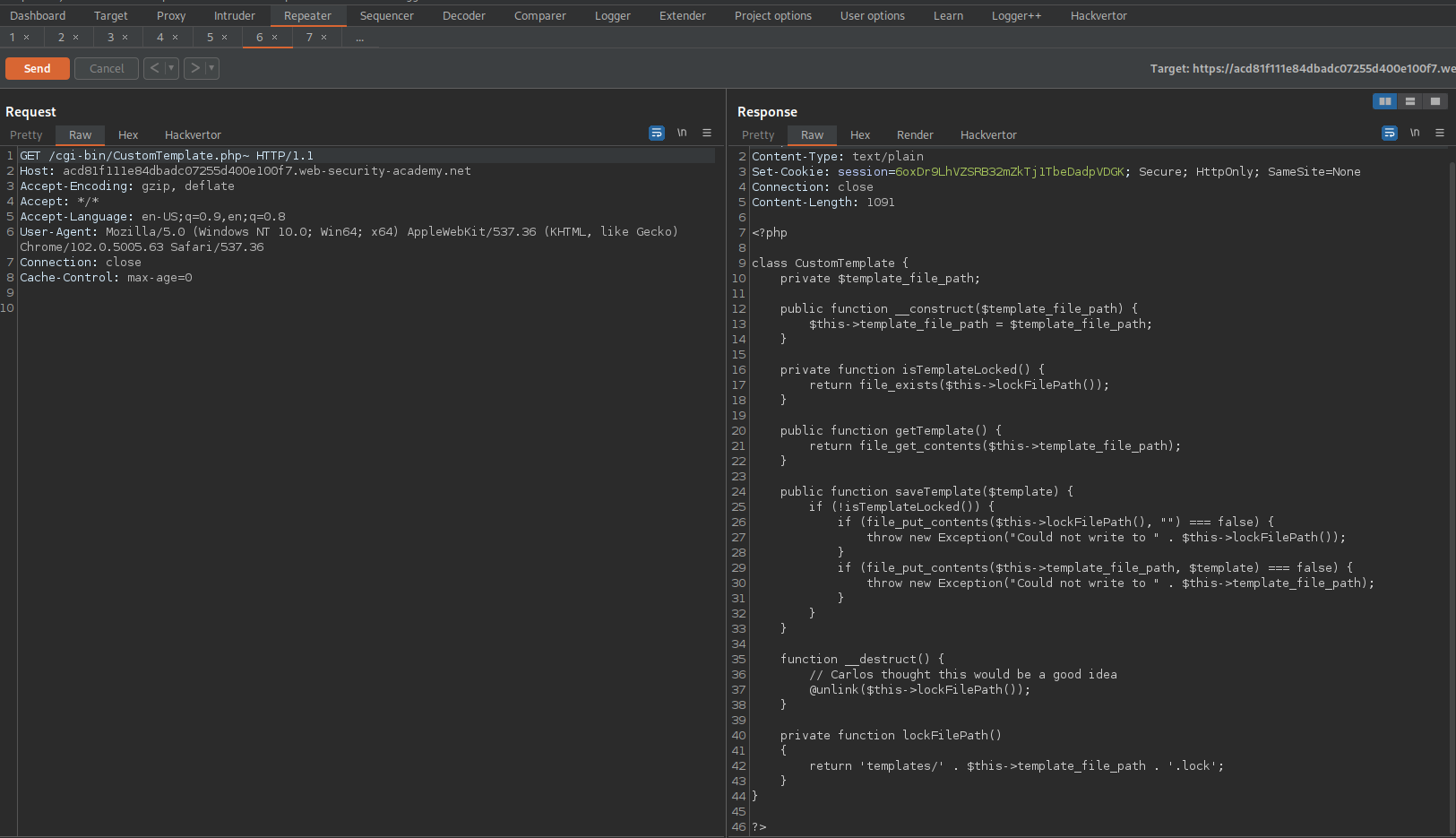The image size is (1456, 838).
Task: Add a new Repeater tab via ellipsis
Action: 359,38
